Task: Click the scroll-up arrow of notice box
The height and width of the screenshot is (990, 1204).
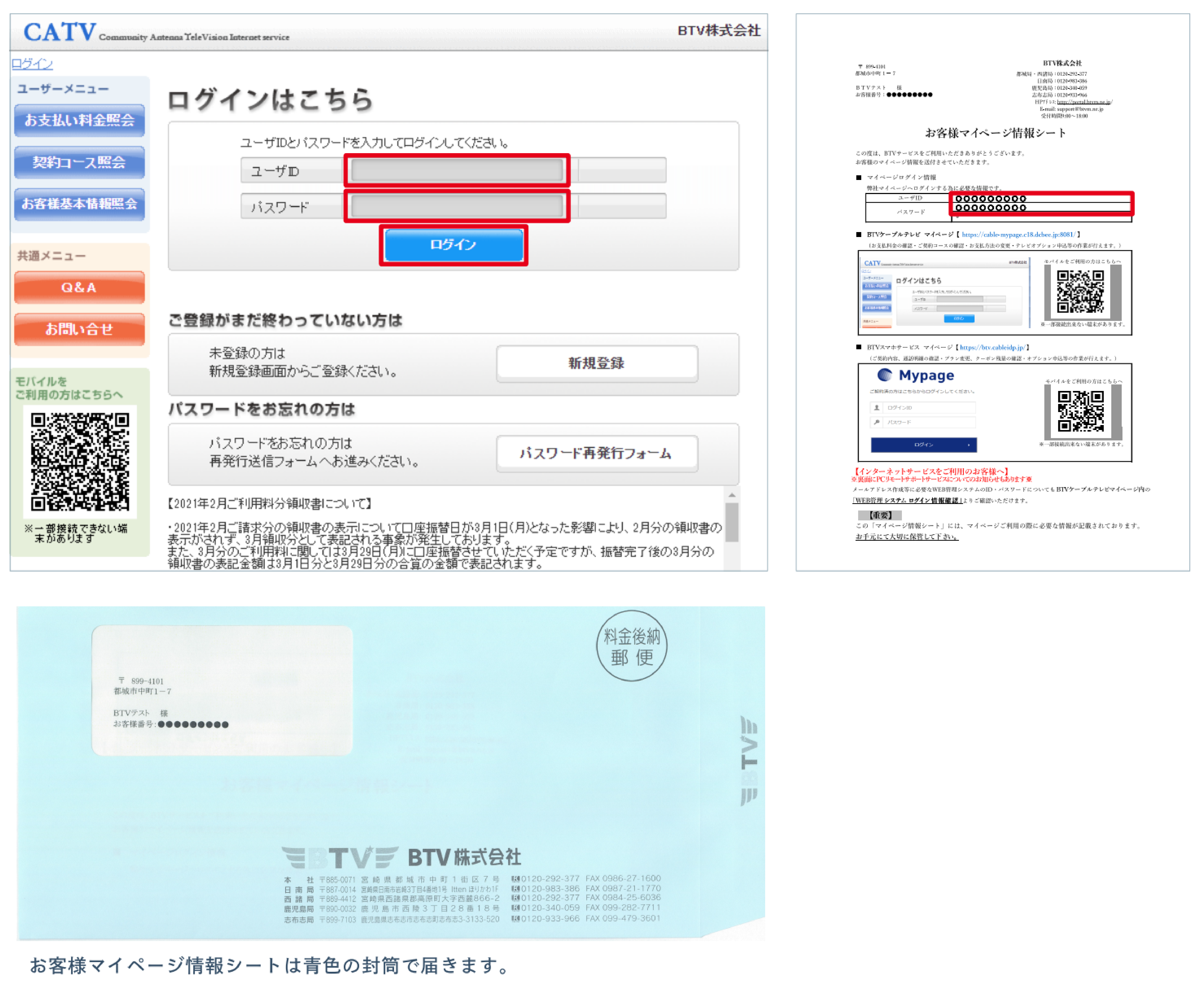Action: tap(732, 495)
